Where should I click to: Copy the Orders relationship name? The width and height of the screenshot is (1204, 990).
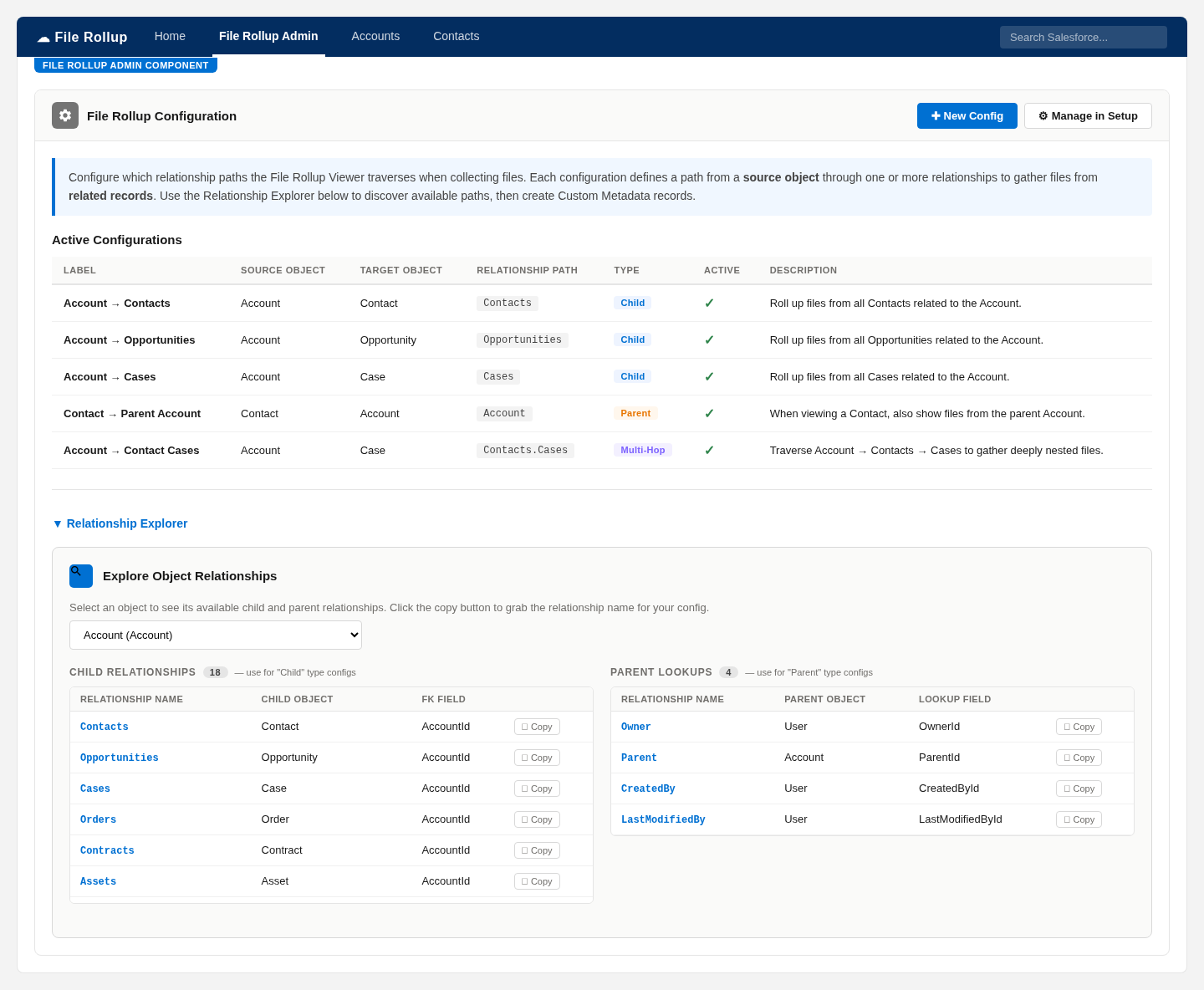(537, 819)
